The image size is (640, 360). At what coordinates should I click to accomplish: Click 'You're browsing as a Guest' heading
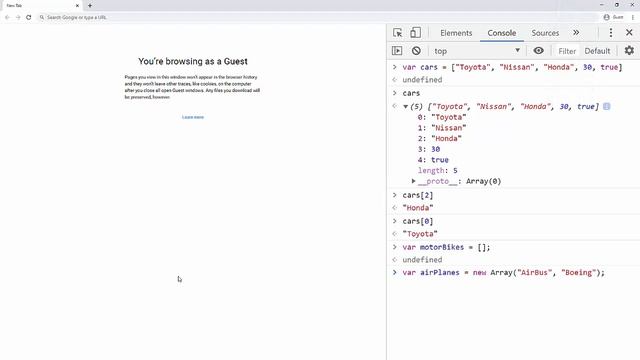coord(193,61)
